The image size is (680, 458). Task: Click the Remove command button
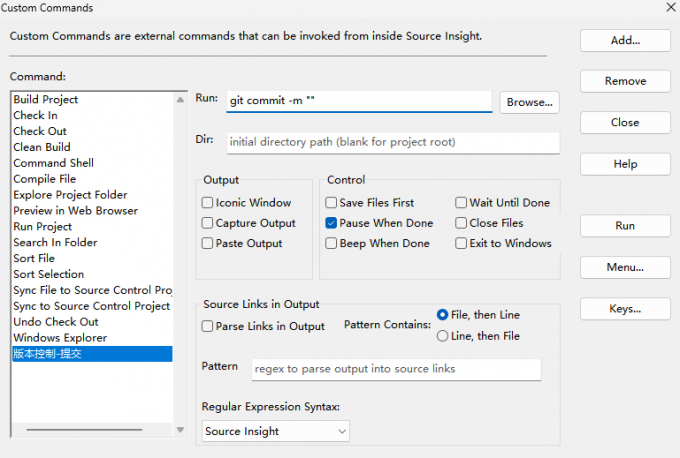(x=625, y=81)
